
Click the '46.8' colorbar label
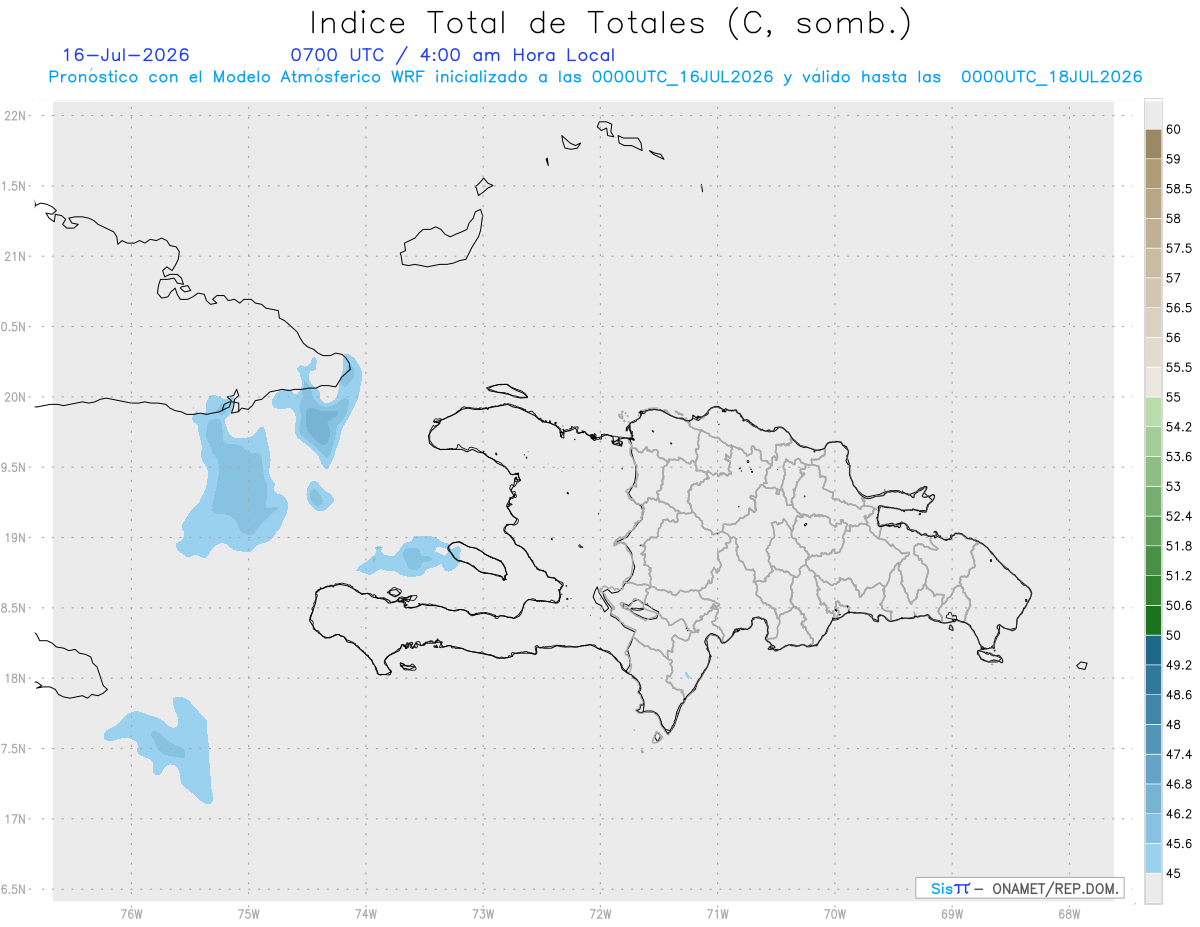1178,784
